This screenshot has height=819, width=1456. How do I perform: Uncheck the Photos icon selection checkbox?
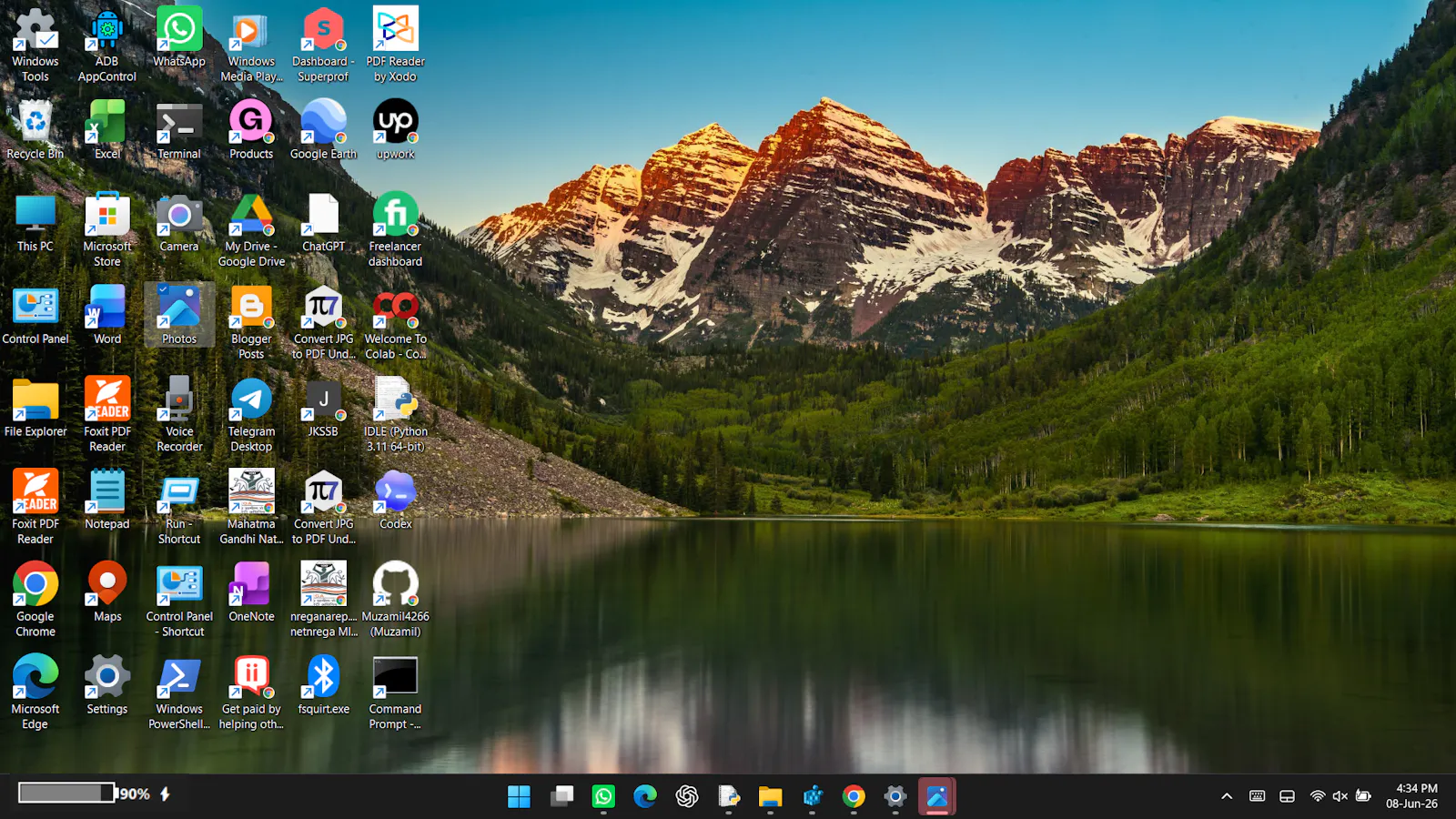point(164,290)
